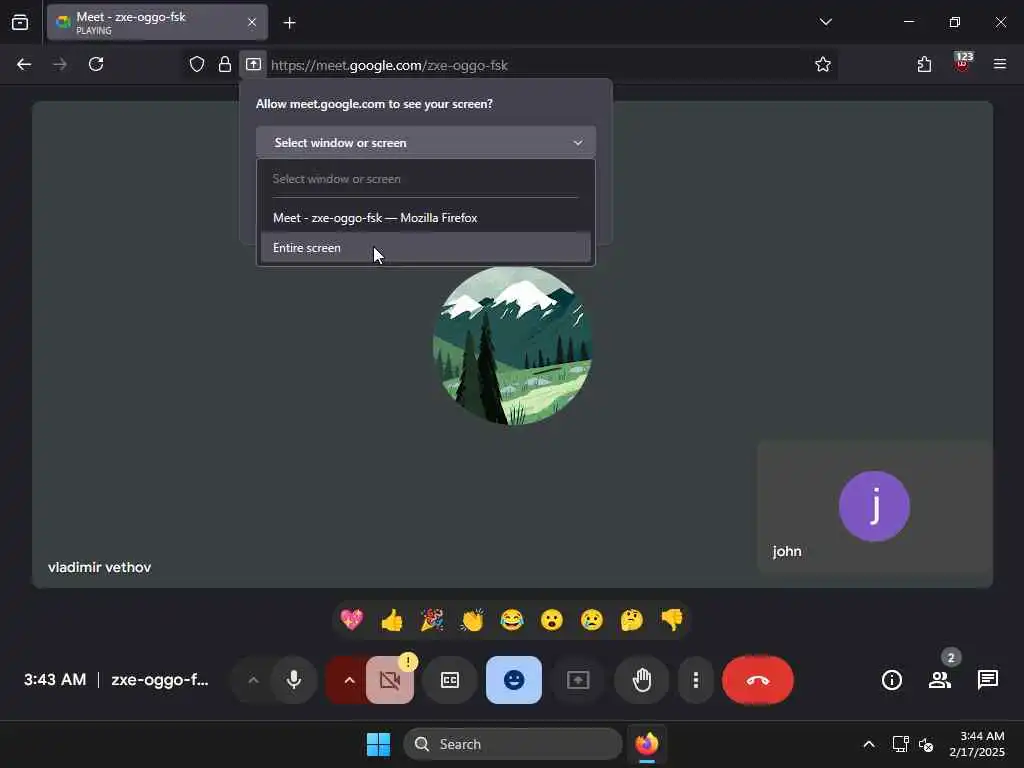The width and height of the screenshot is (1024, 768).
Task: Mute the microphone in the call
Action: [x=294, y=680]
